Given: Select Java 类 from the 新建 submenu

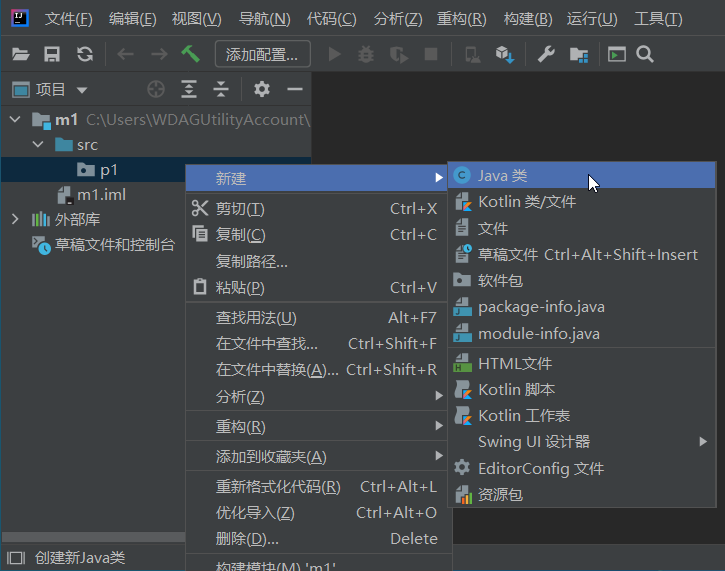Looking at the screenshot, I should click(502, 176).
